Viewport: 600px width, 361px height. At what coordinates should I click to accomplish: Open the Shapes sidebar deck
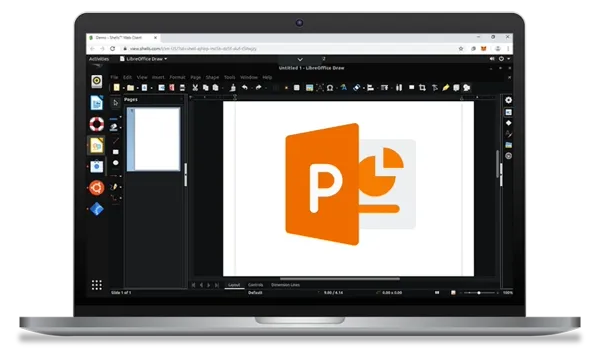[508, 123]
